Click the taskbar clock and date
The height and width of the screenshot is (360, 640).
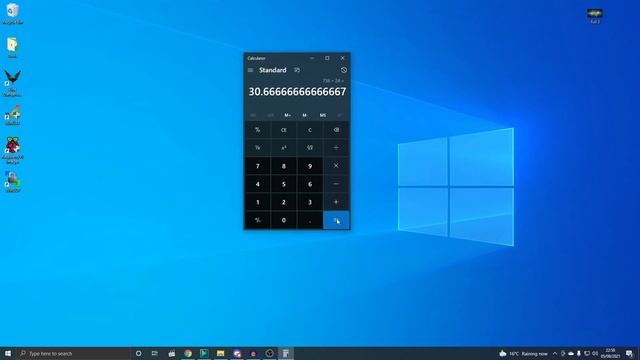point(610,353)
